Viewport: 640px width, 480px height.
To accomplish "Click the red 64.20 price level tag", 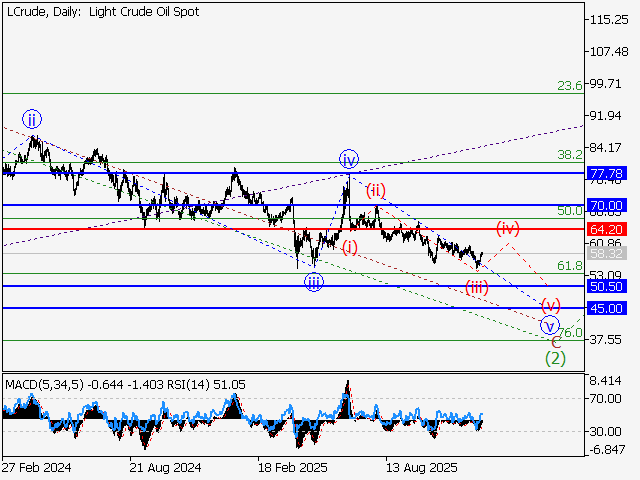I will [x=608, y=230].
